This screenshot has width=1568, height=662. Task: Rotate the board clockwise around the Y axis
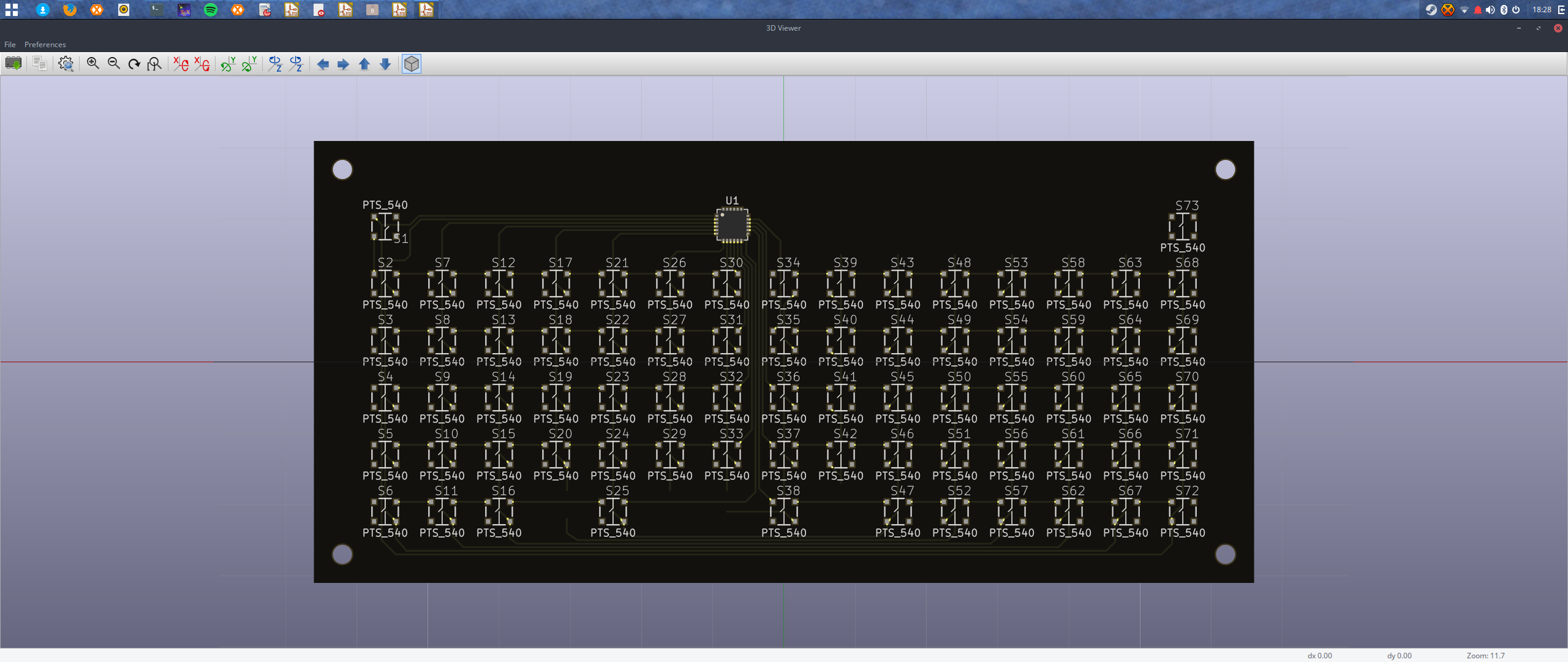coord(228,64)
